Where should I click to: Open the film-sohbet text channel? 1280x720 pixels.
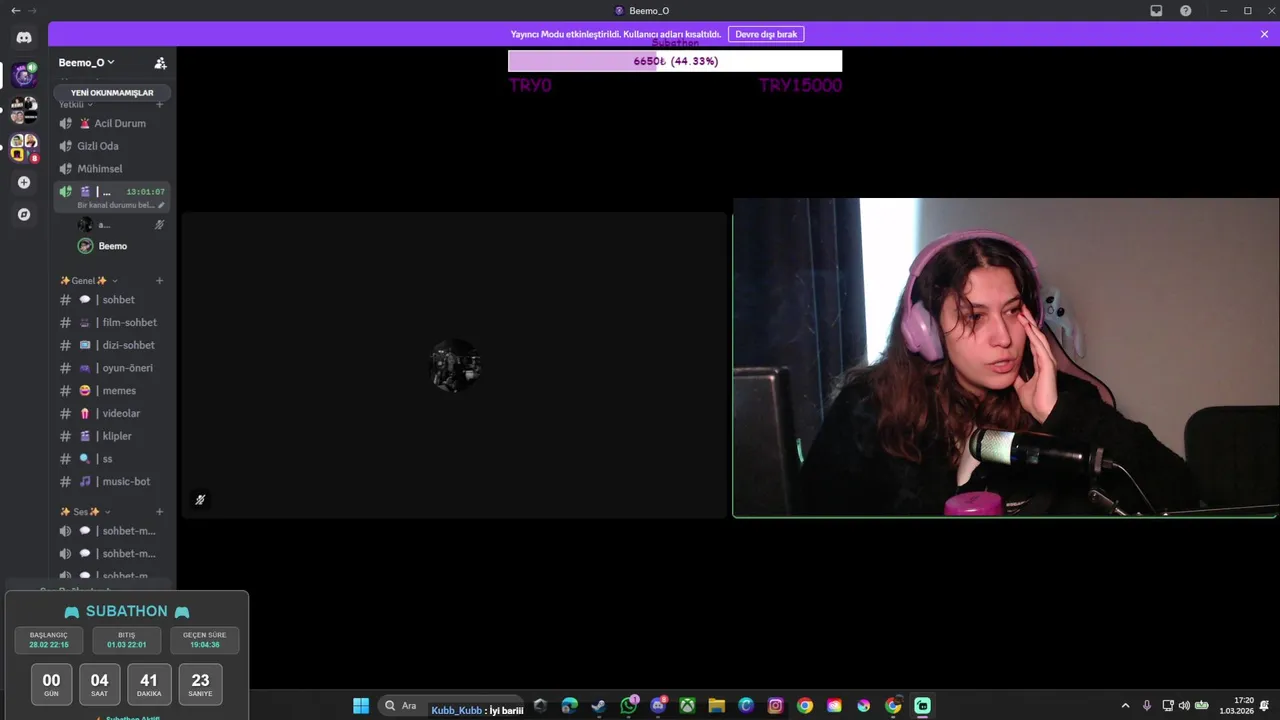pyautogui.click(x=112, y=323)
